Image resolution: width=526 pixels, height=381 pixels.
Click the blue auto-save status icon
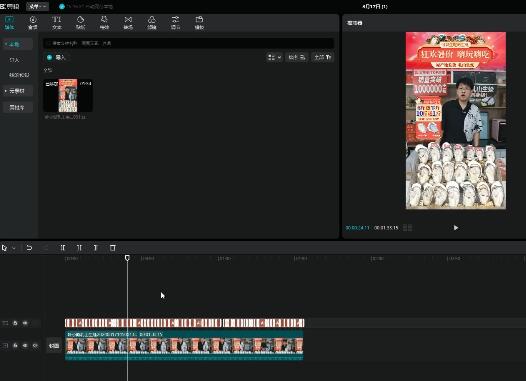point(62,6)
